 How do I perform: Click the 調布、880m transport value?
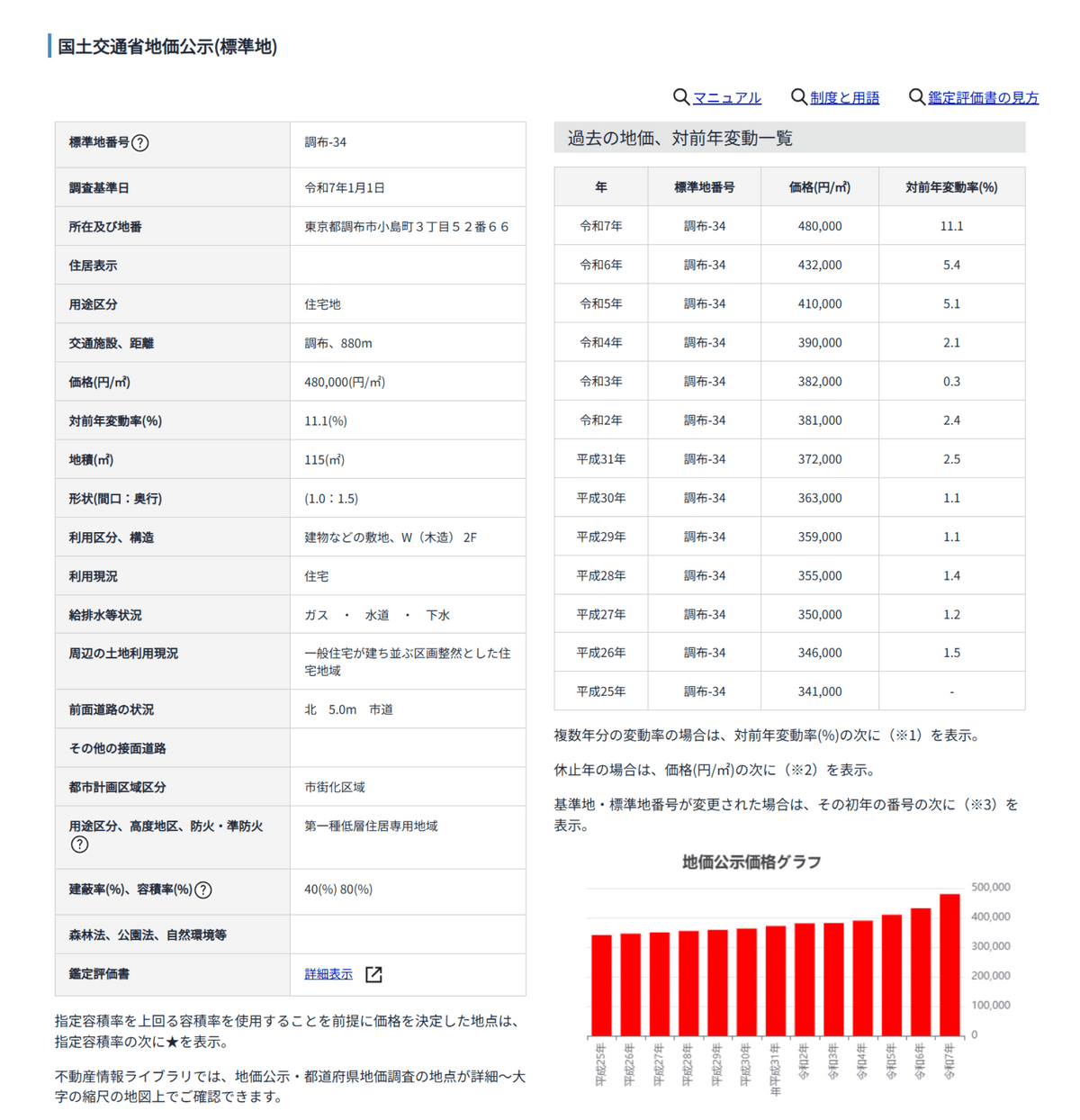[338, 343]
